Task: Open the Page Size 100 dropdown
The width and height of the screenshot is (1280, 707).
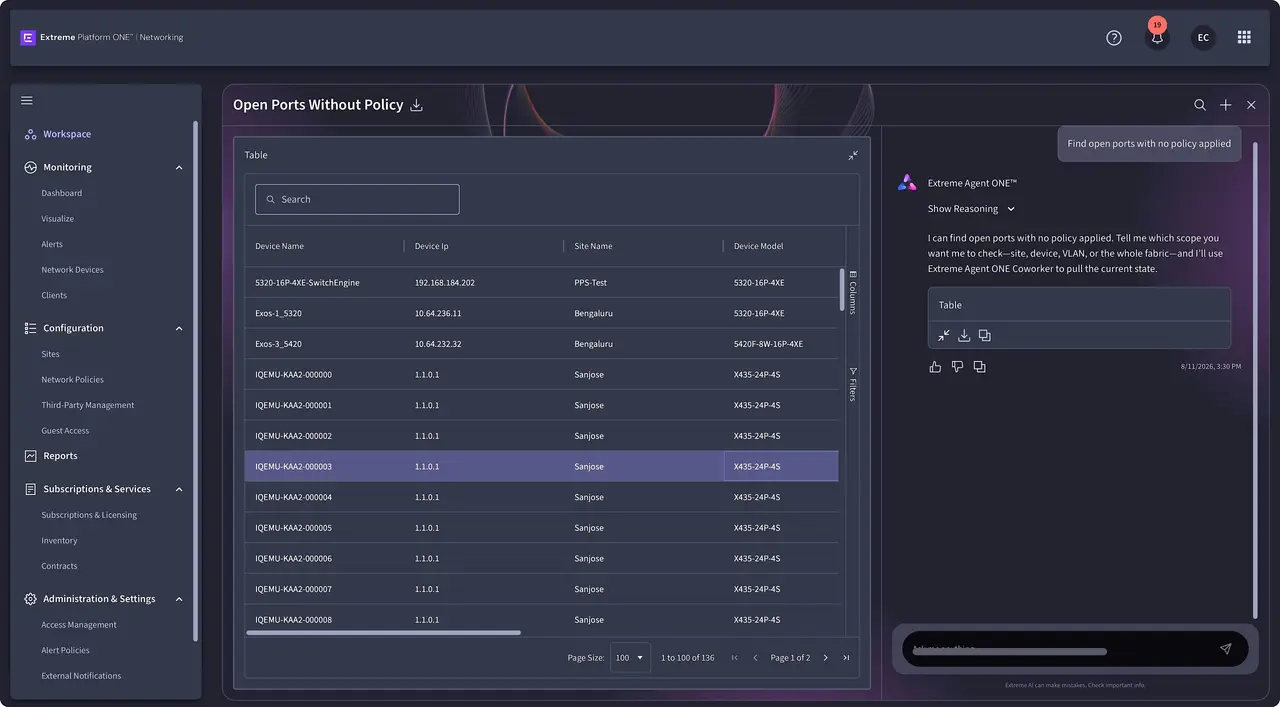Action: (x=630, y=658)
